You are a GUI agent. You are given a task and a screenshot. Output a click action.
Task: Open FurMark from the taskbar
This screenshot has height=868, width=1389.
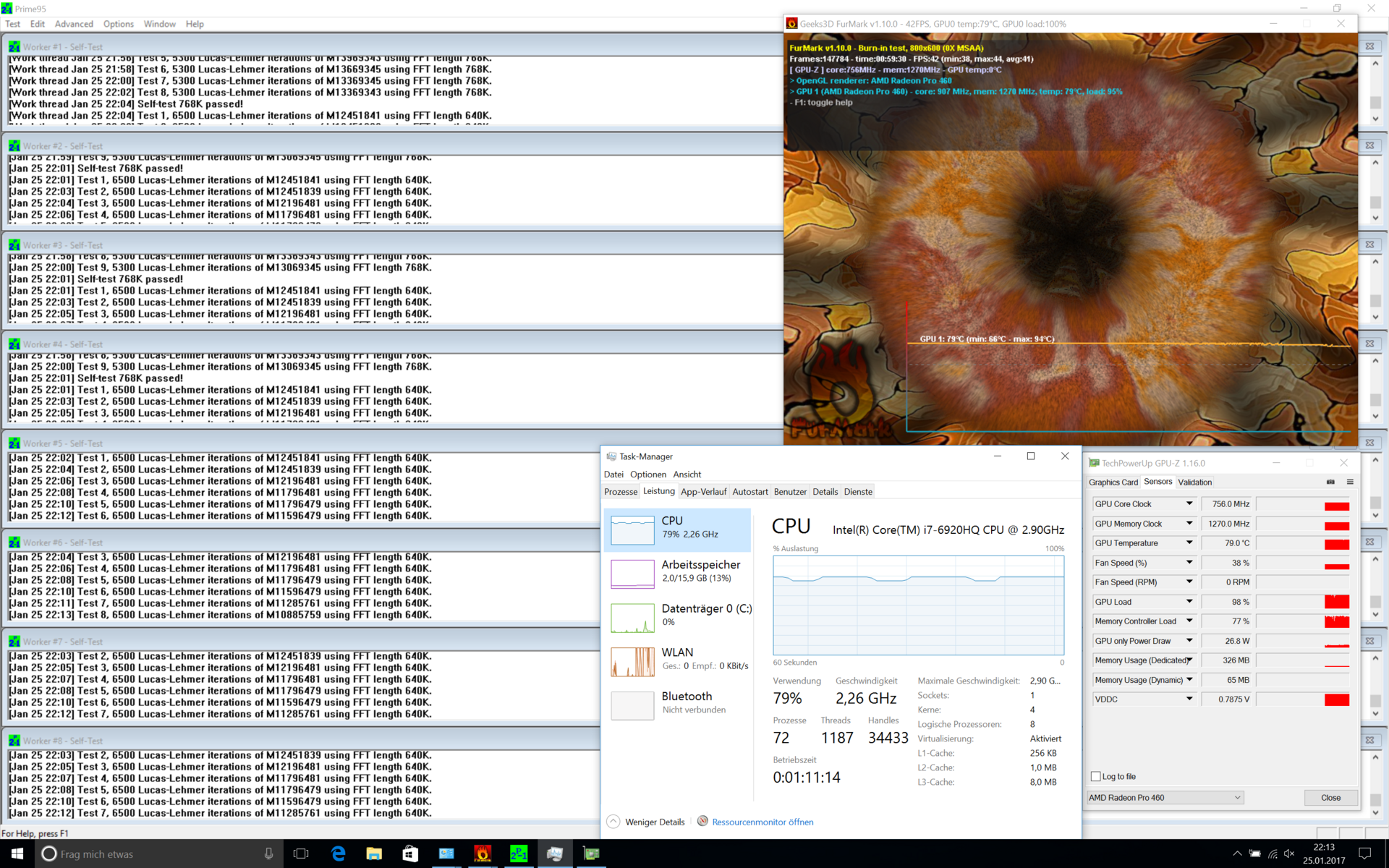(483, 854)
